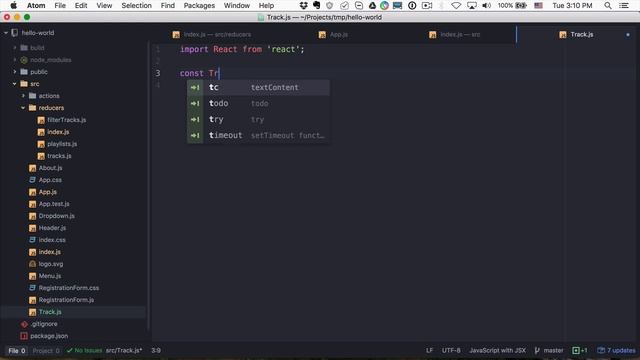
Task: Open About.js in the tree
Action: pyautogui.click(x=50, y=168)
